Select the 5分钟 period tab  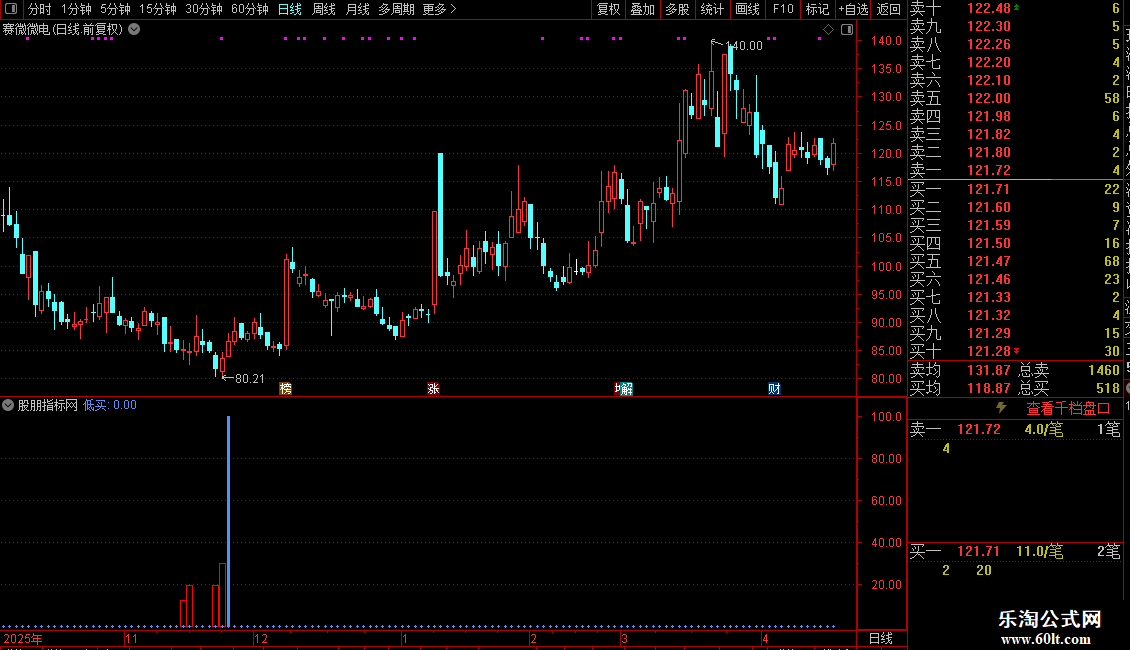(115, 9)
